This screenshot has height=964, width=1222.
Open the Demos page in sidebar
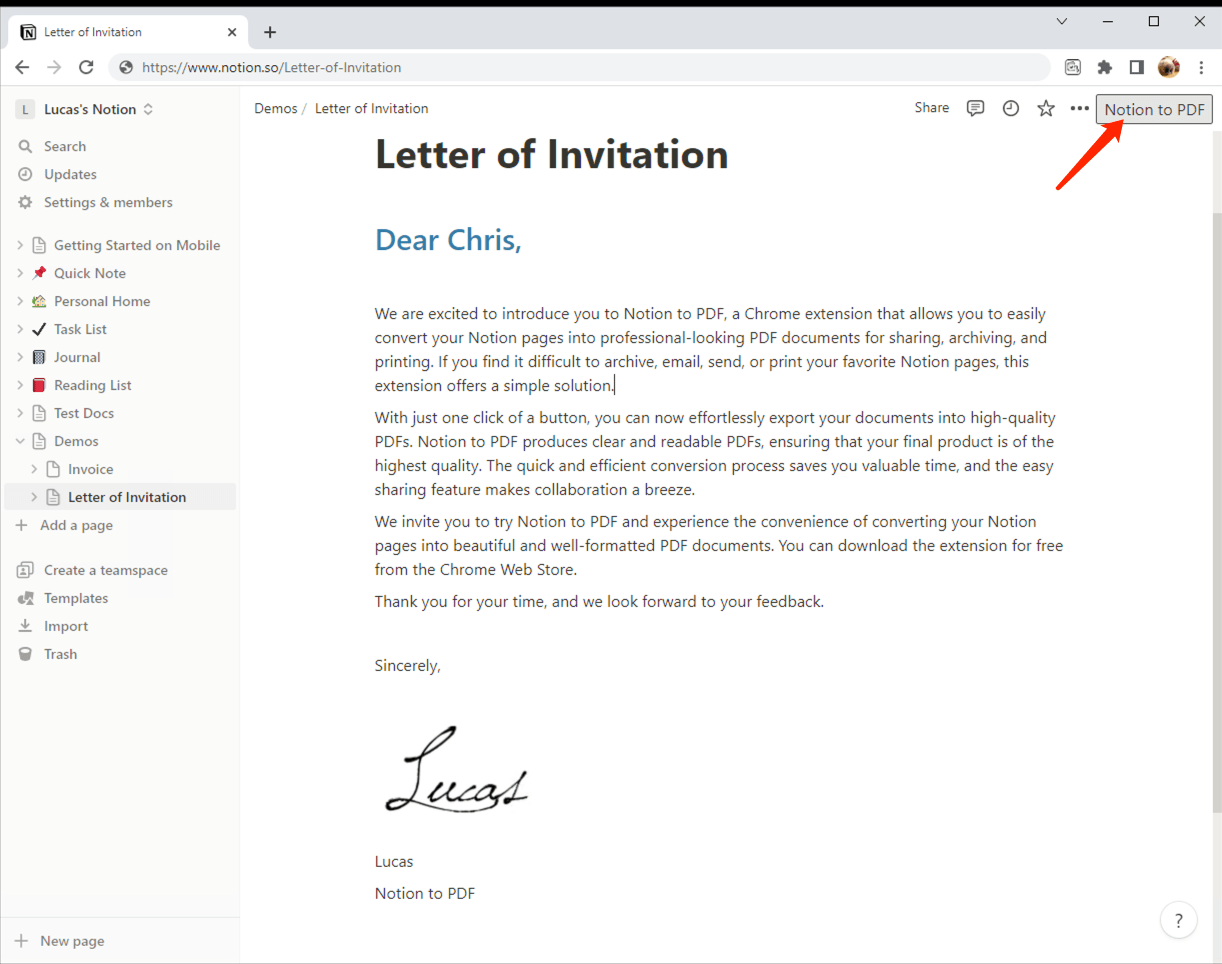(x=76, y=441)
